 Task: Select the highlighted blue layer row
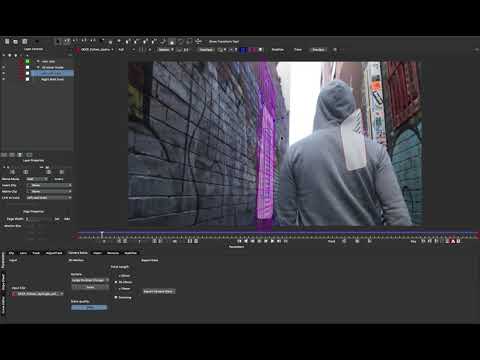tap(52, 73)
